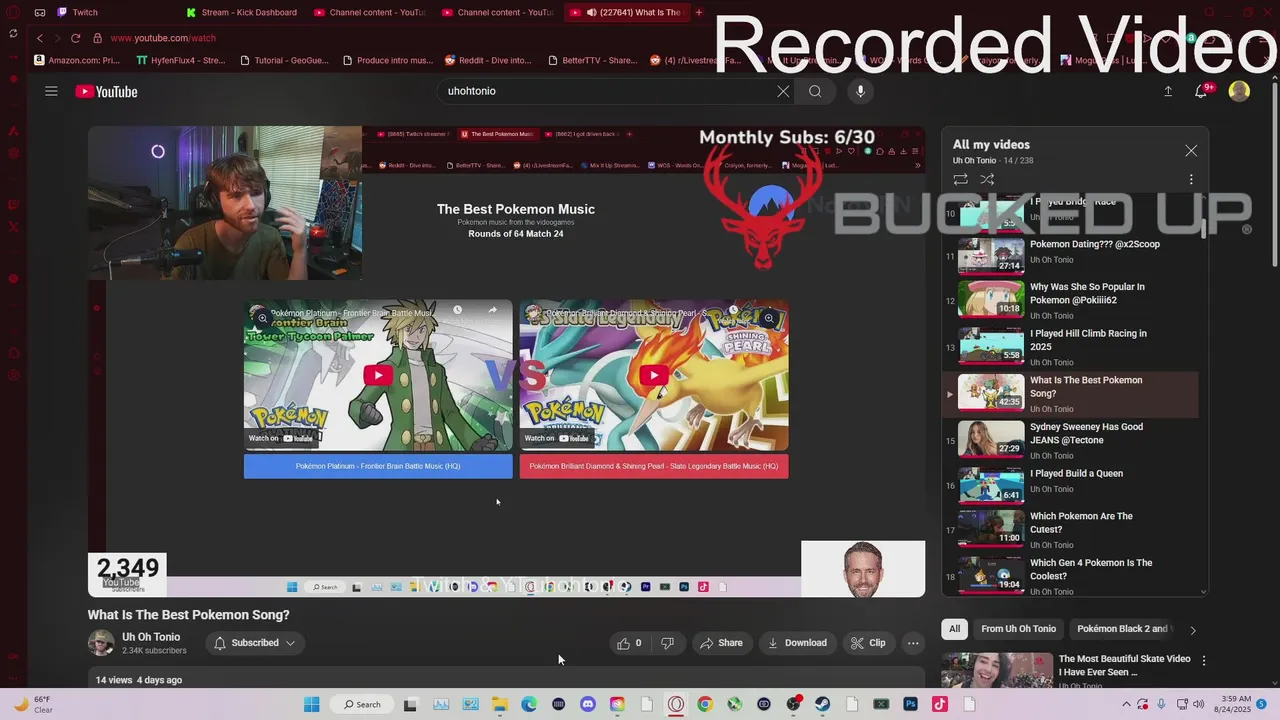Viewport: 1280px width, 720px height.
Task: Toggle playlist shuffle
Action: (987, 180)
